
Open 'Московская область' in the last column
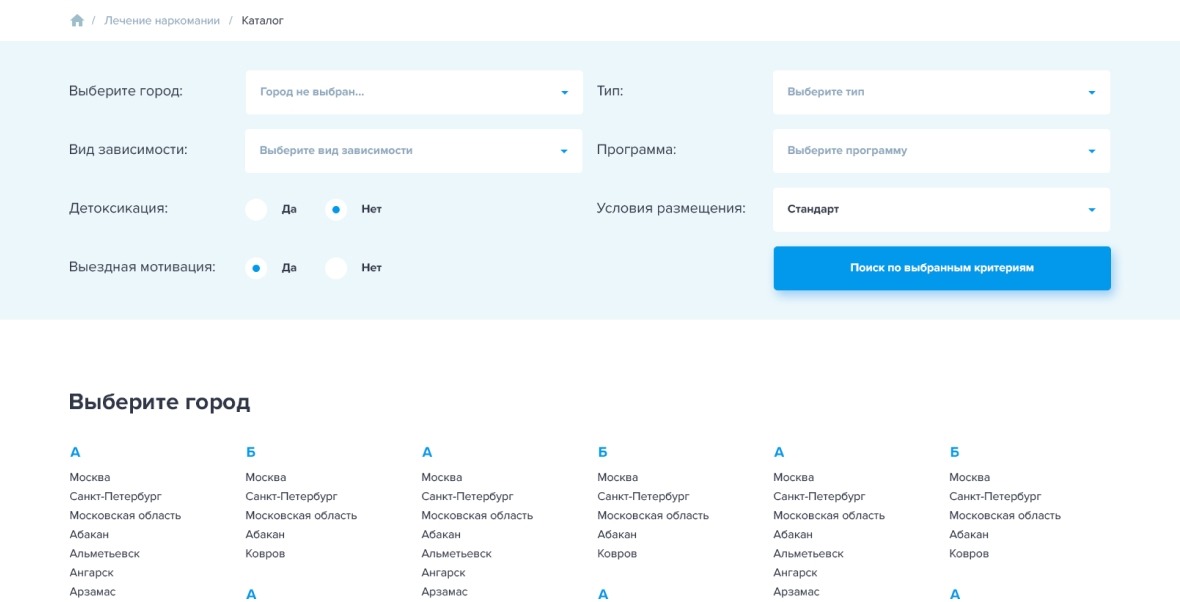point(1005,516)
